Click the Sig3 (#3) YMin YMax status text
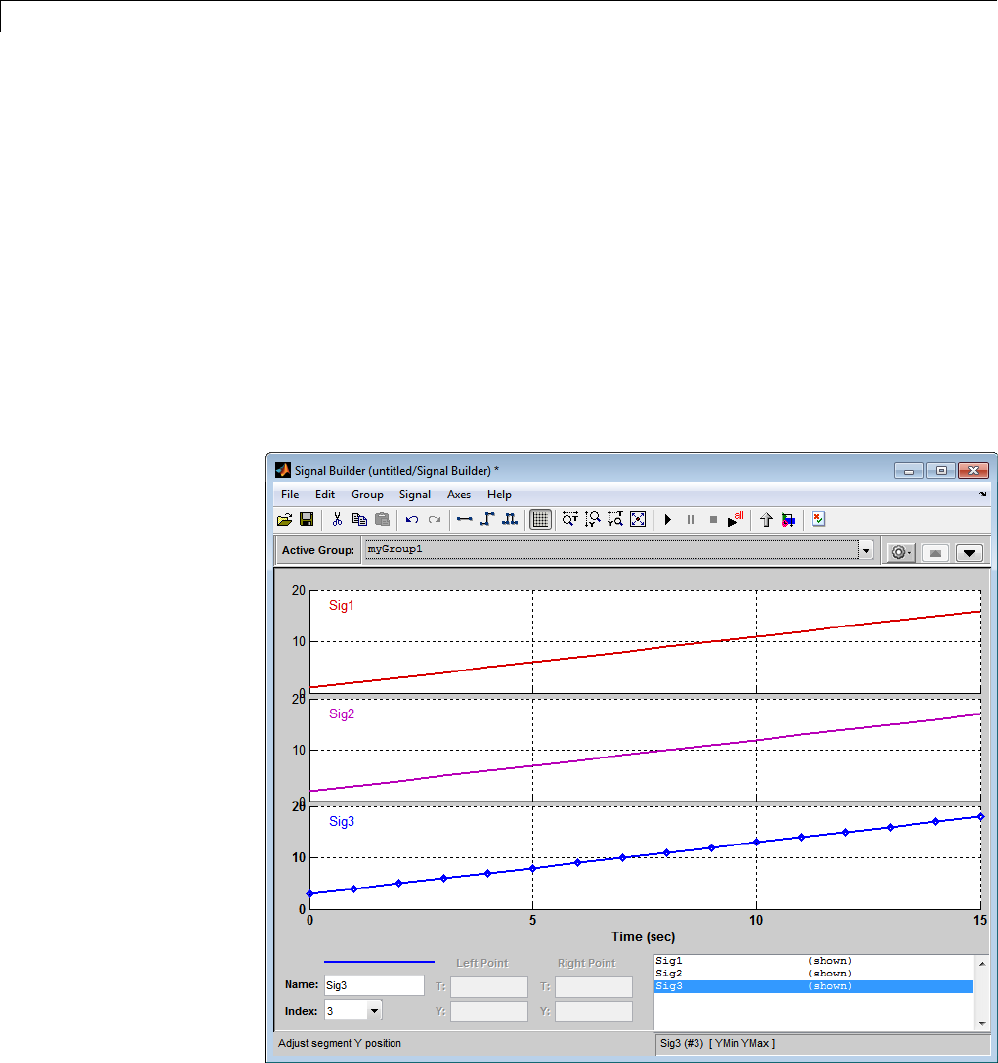This screenshot has height=1063, width=998. point(717,1043)
